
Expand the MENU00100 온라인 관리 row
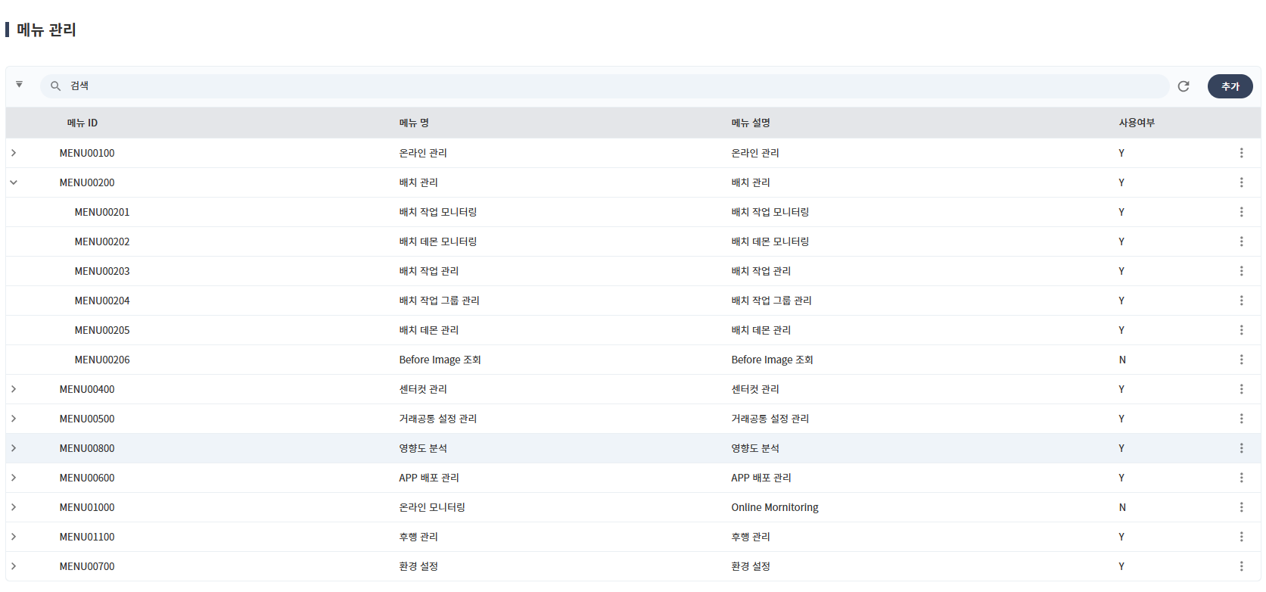14,153
